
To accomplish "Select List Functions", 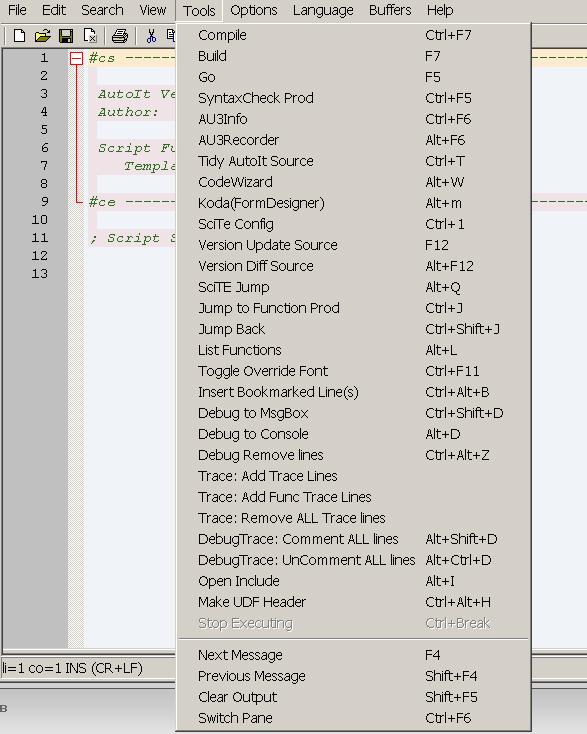I will 353,350.
